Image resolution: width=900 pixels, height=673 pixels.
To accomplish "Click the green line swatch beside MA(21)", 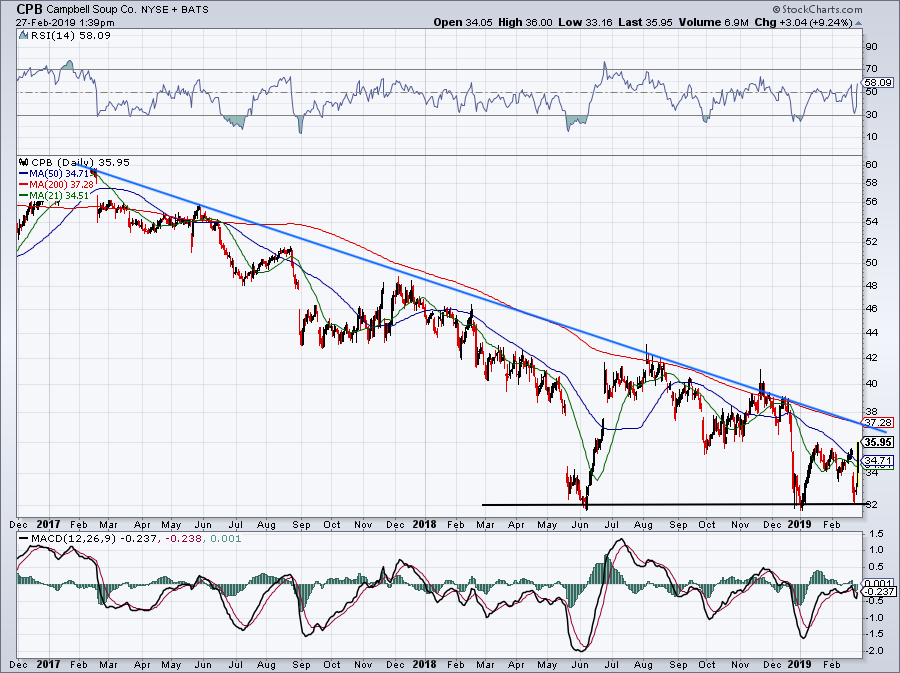I will click(24, 195).
